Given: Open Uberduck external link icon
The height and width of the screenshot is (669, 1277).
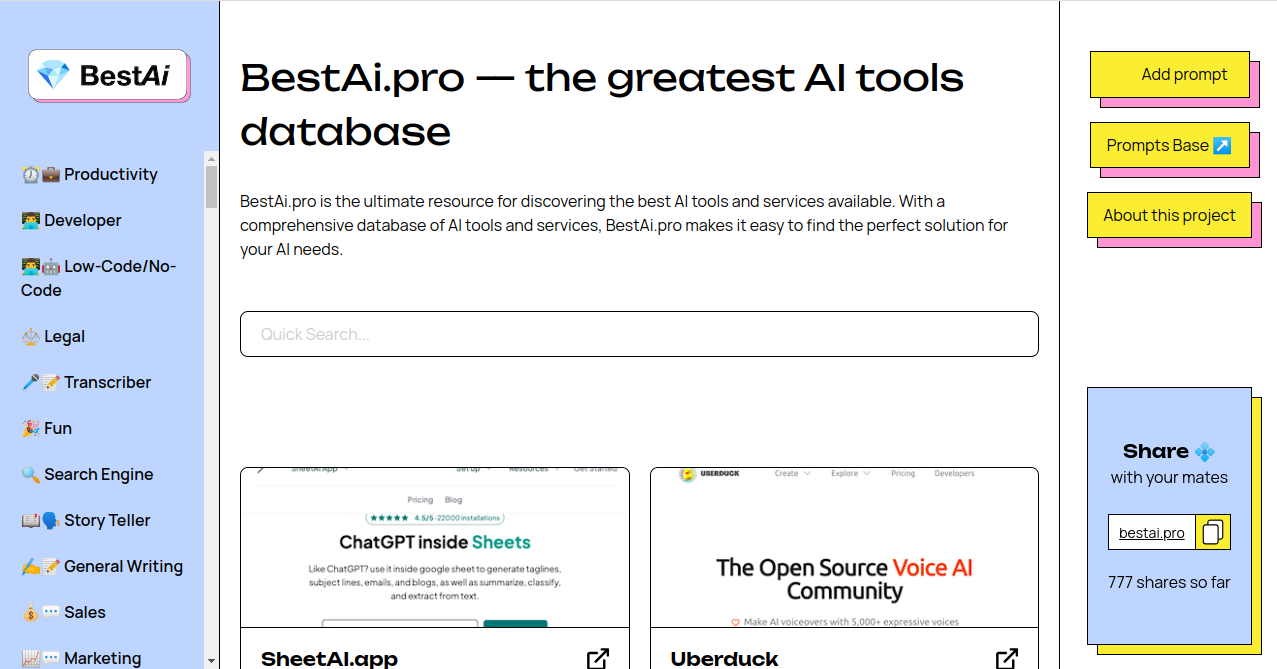Looking at the screenshot, I should point(1007,659).
